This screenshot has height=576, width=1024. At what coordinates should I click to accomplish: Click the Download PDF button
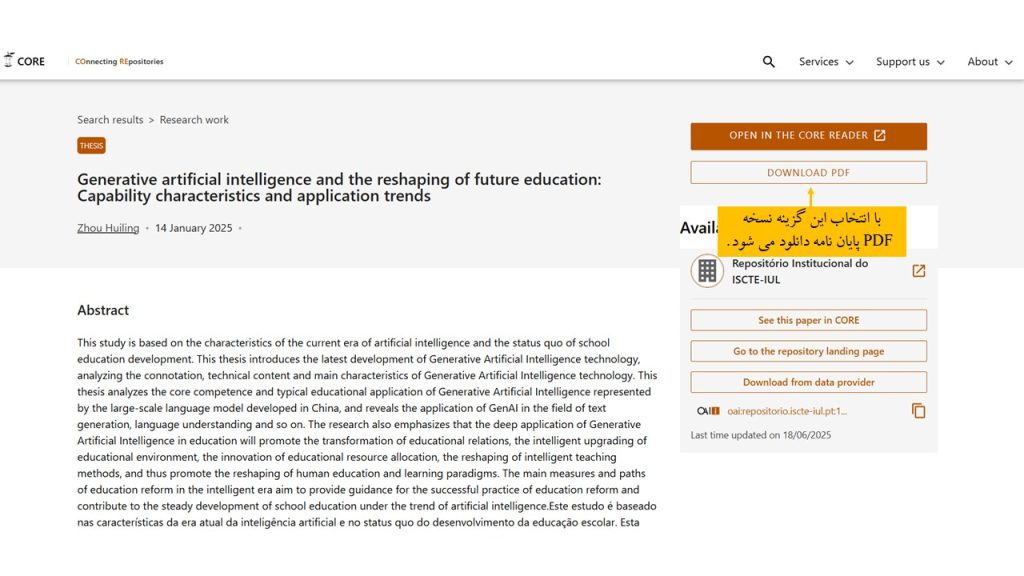click(x=808, y=172)
